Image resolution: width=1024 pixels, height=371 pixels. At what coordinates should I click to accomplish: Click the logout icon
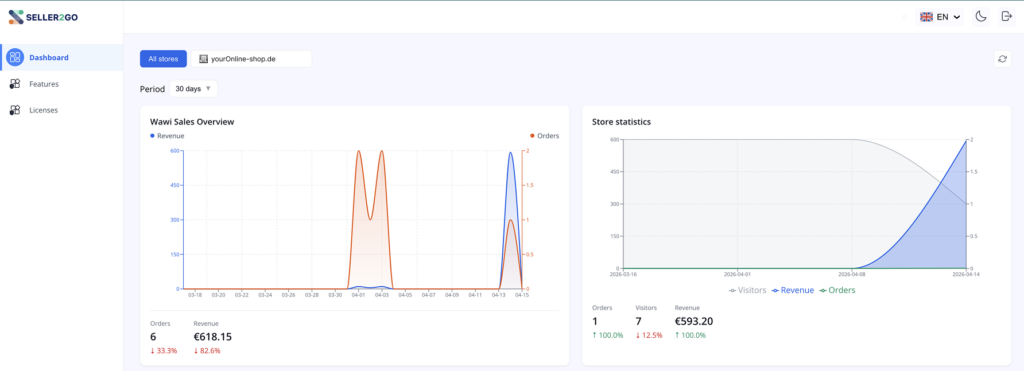click(1006, 16)
